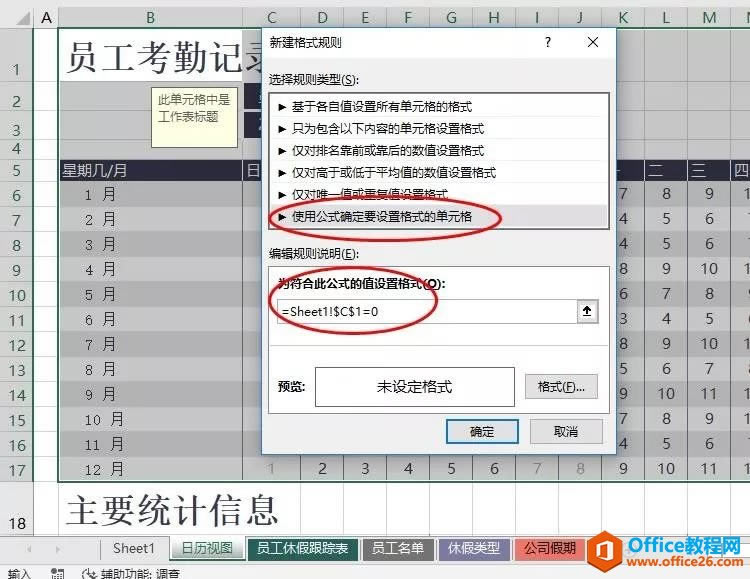Select column B header

click(151, 18)
